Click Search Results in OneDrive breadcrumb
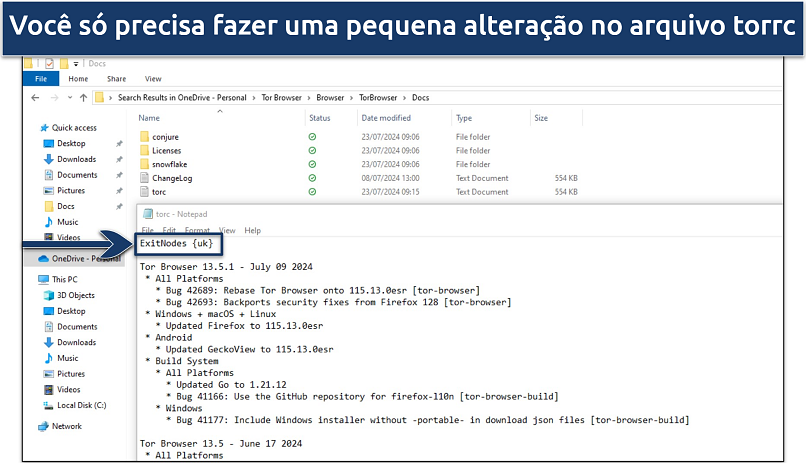Image resolution: width=806 pixels, height=463 pixels. point(182,98)
